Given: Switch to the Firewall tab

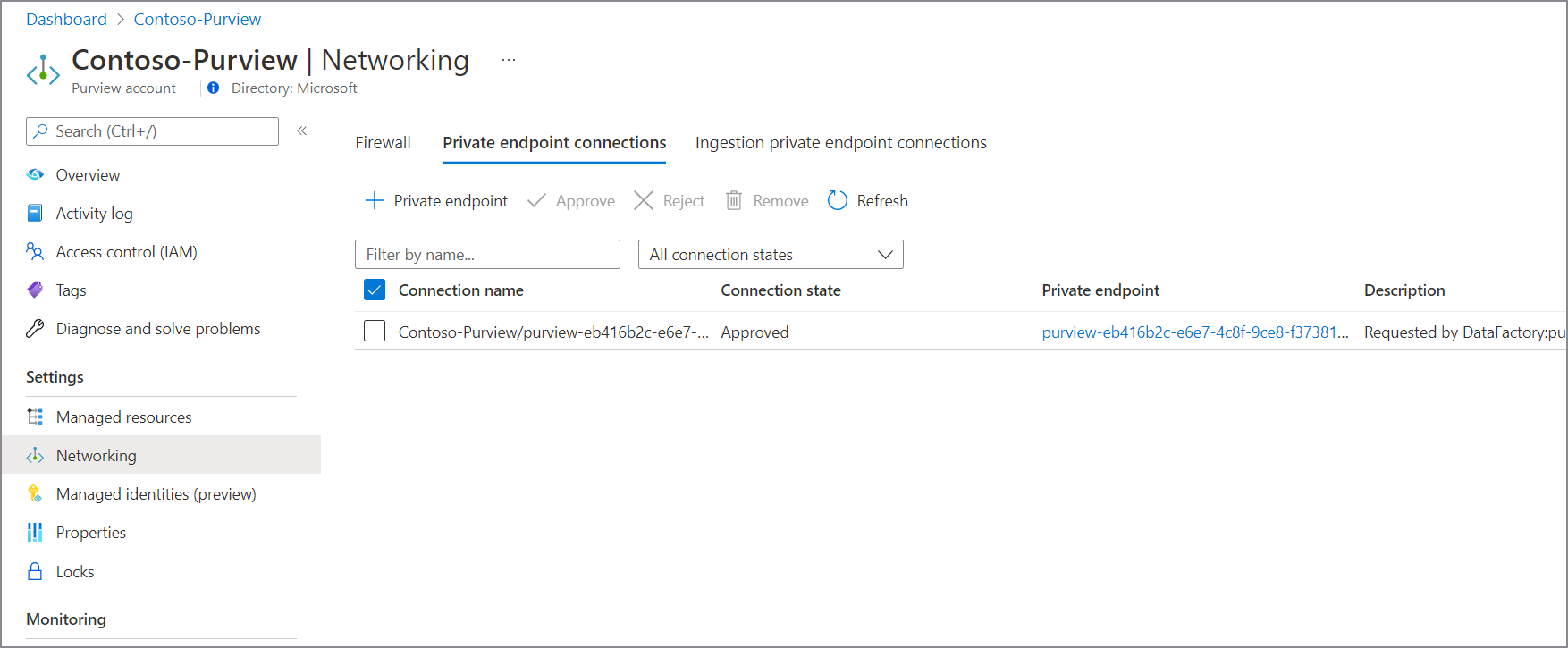Looking at the screenshot, I should 383,142.
